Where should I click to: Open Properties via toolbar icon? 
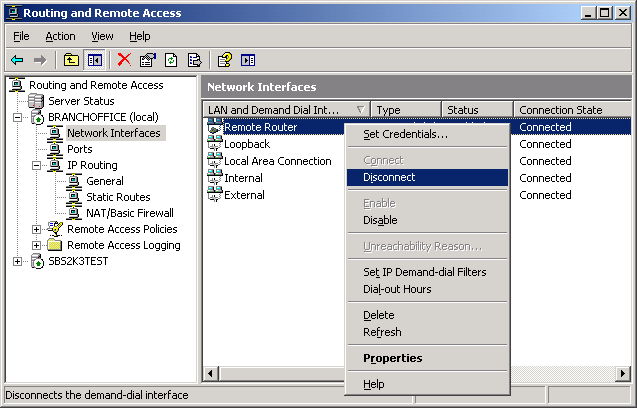tap(147, 60)
